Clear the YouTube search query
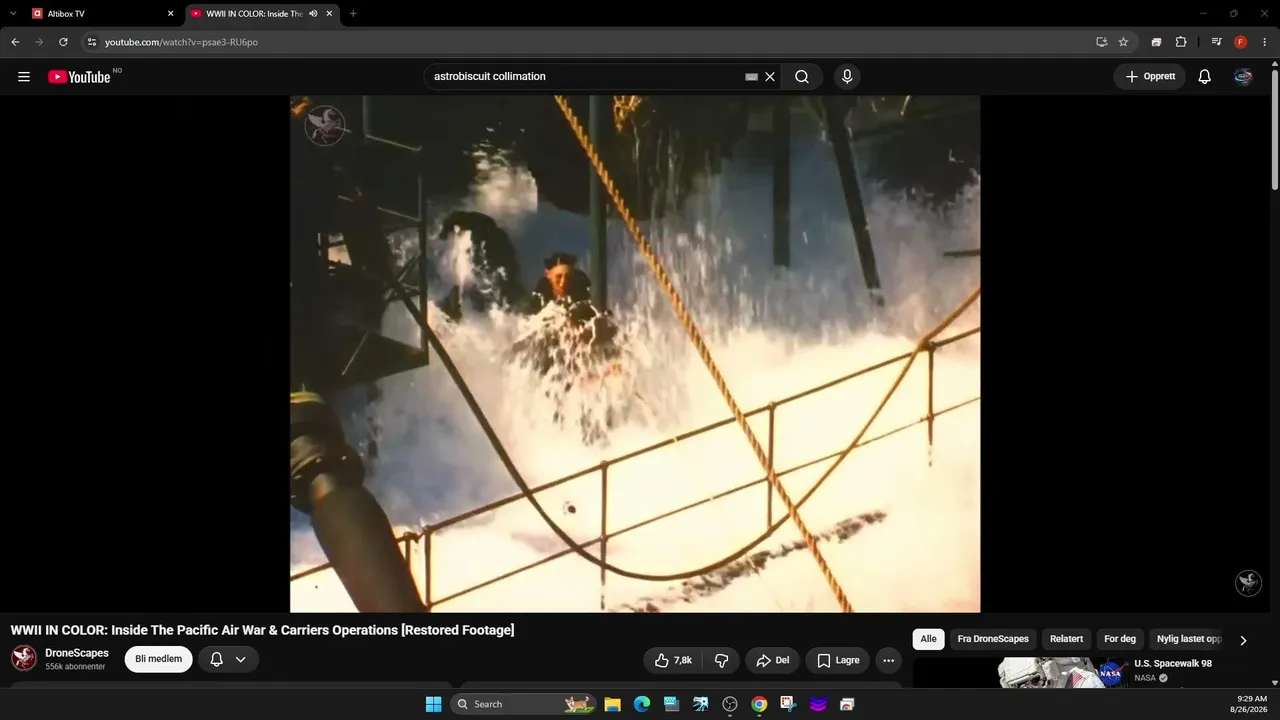 coord(770,77)
